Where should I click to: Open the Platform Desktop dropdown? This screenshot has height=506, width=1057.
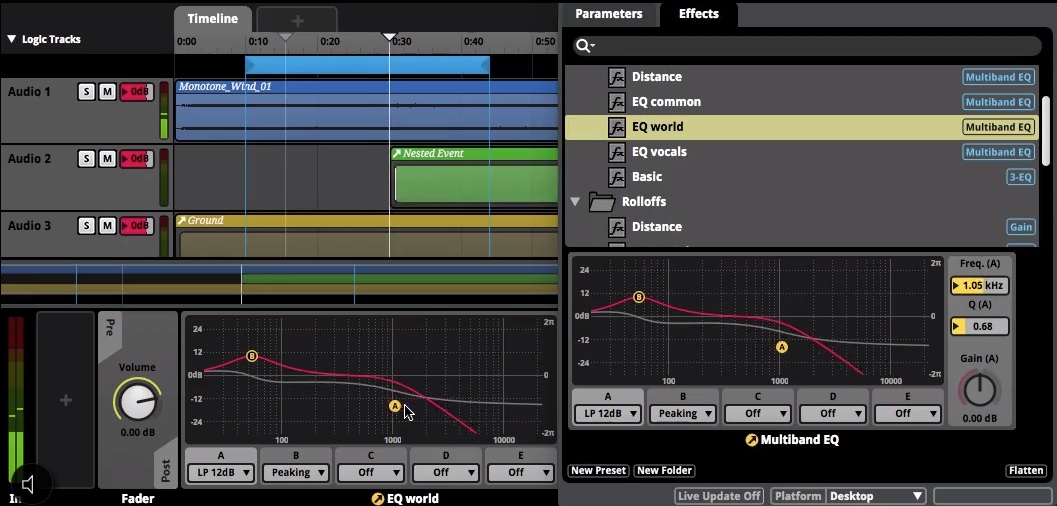click(x=848, y=496)
